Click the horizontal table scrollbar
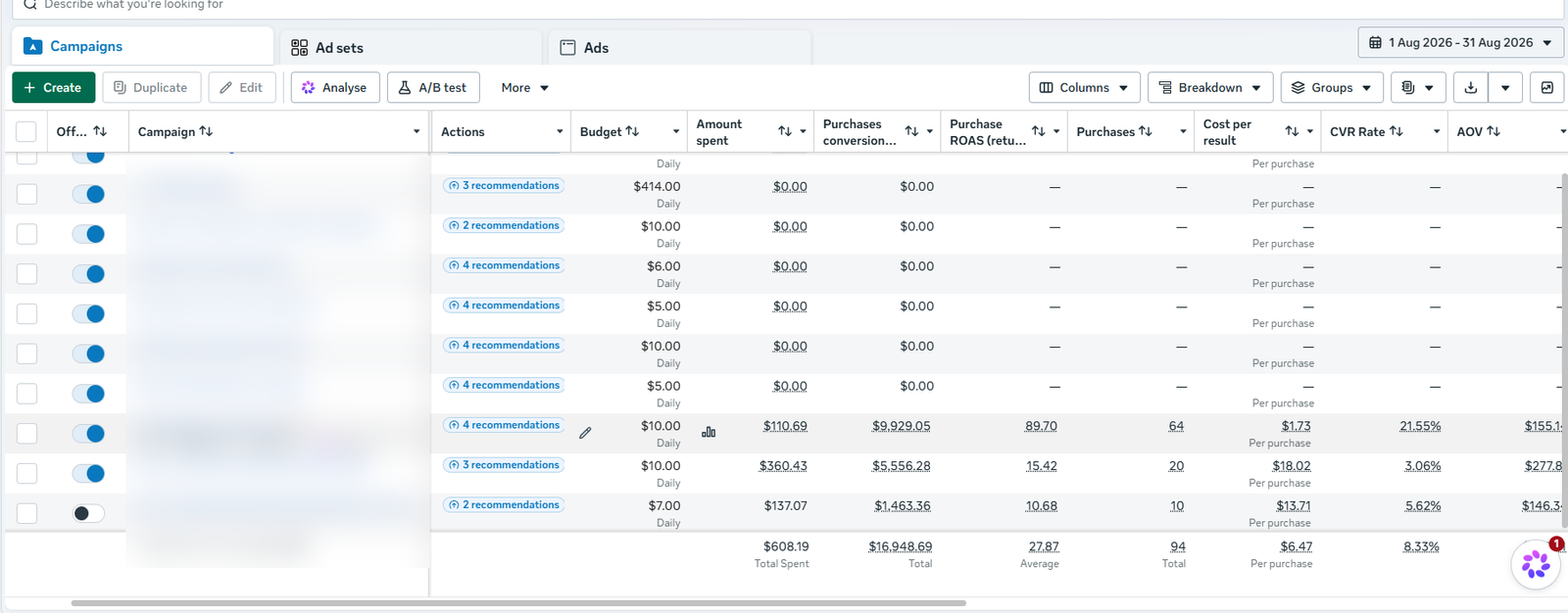 [x=518, y=603]
